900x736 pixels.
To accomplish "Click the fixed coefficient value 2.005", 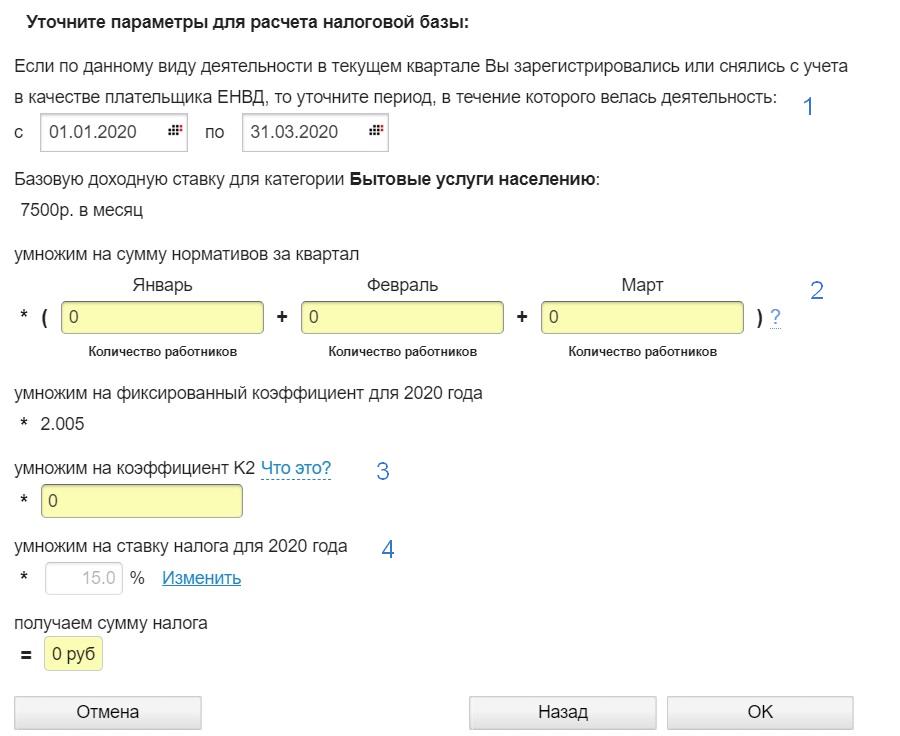I will (x=62, y=424).
